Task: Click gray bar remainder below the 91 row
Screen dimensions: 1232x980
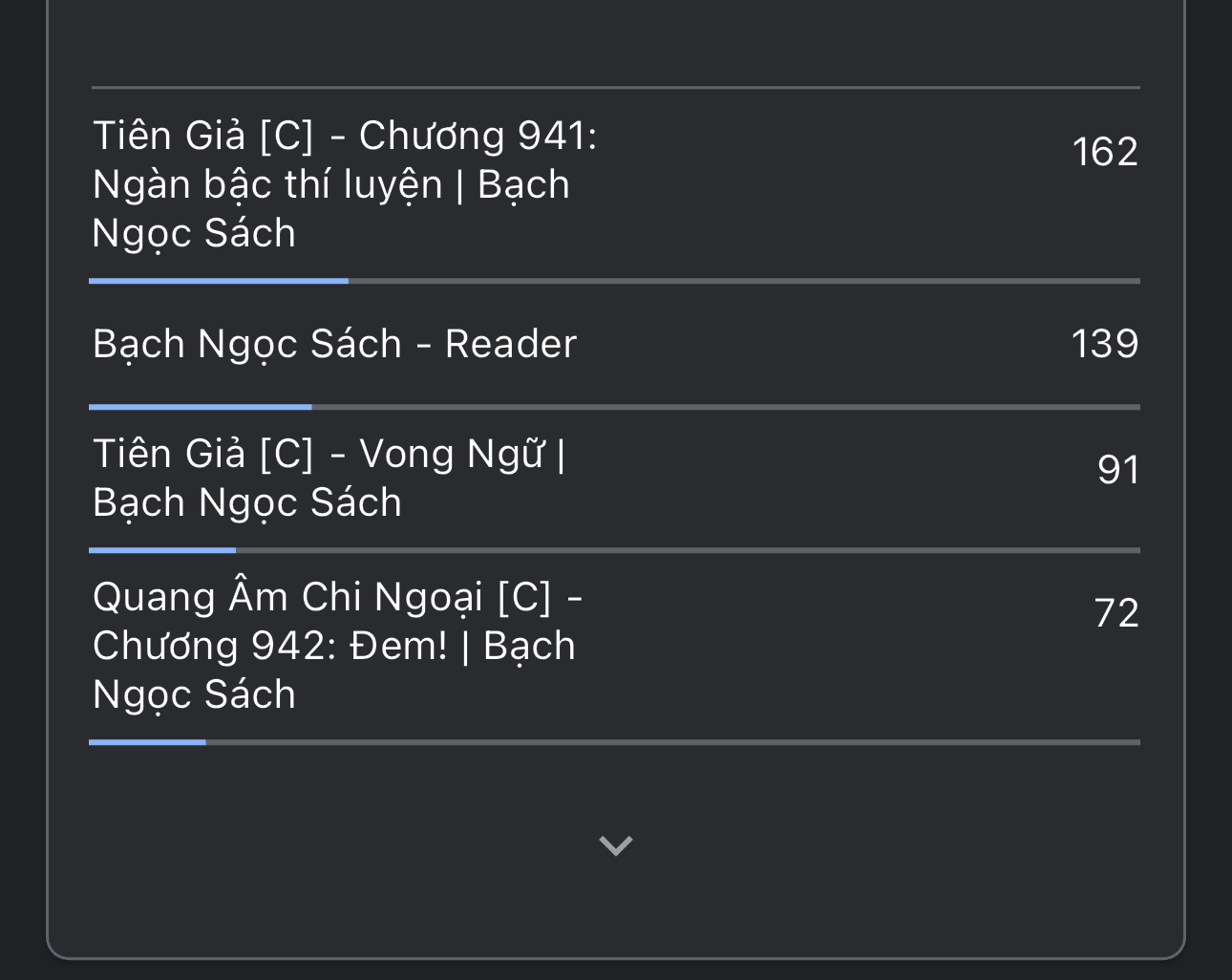Action: coord(688,550)
